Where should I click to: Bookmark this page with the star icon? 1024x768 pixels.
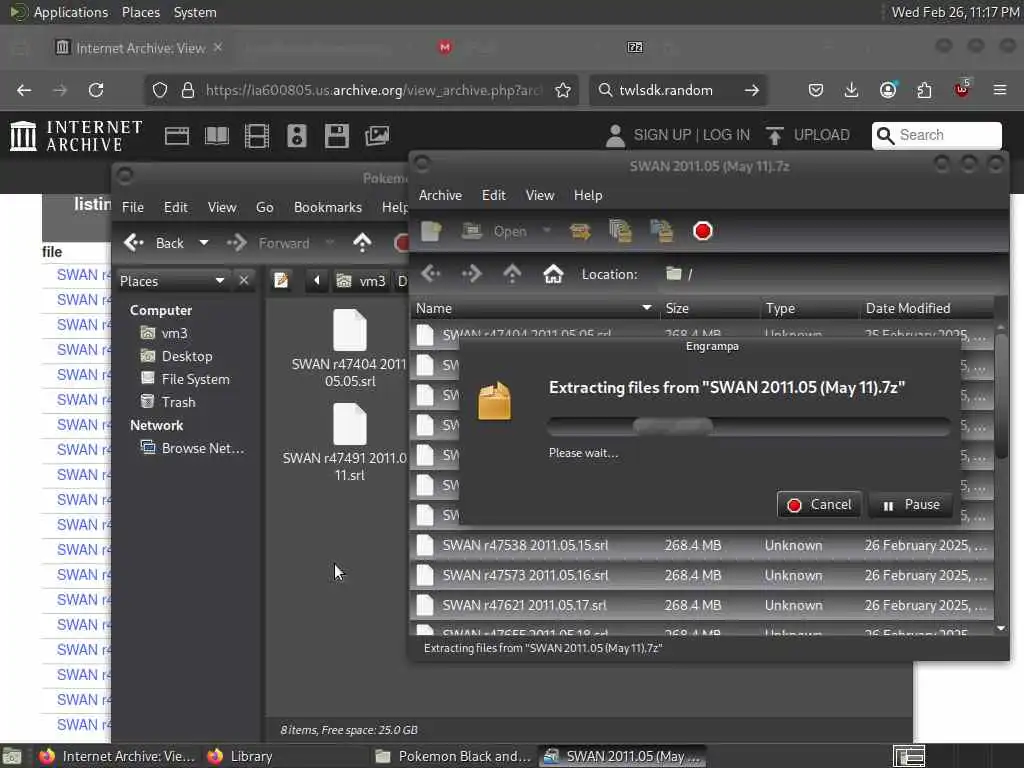[563, 90]
